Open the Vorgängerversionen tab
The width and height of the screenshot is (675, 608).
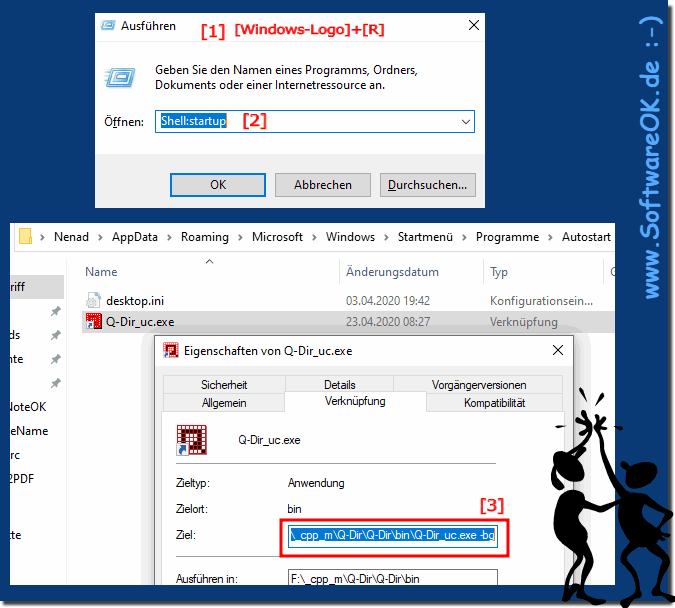[x=479, y=384]
